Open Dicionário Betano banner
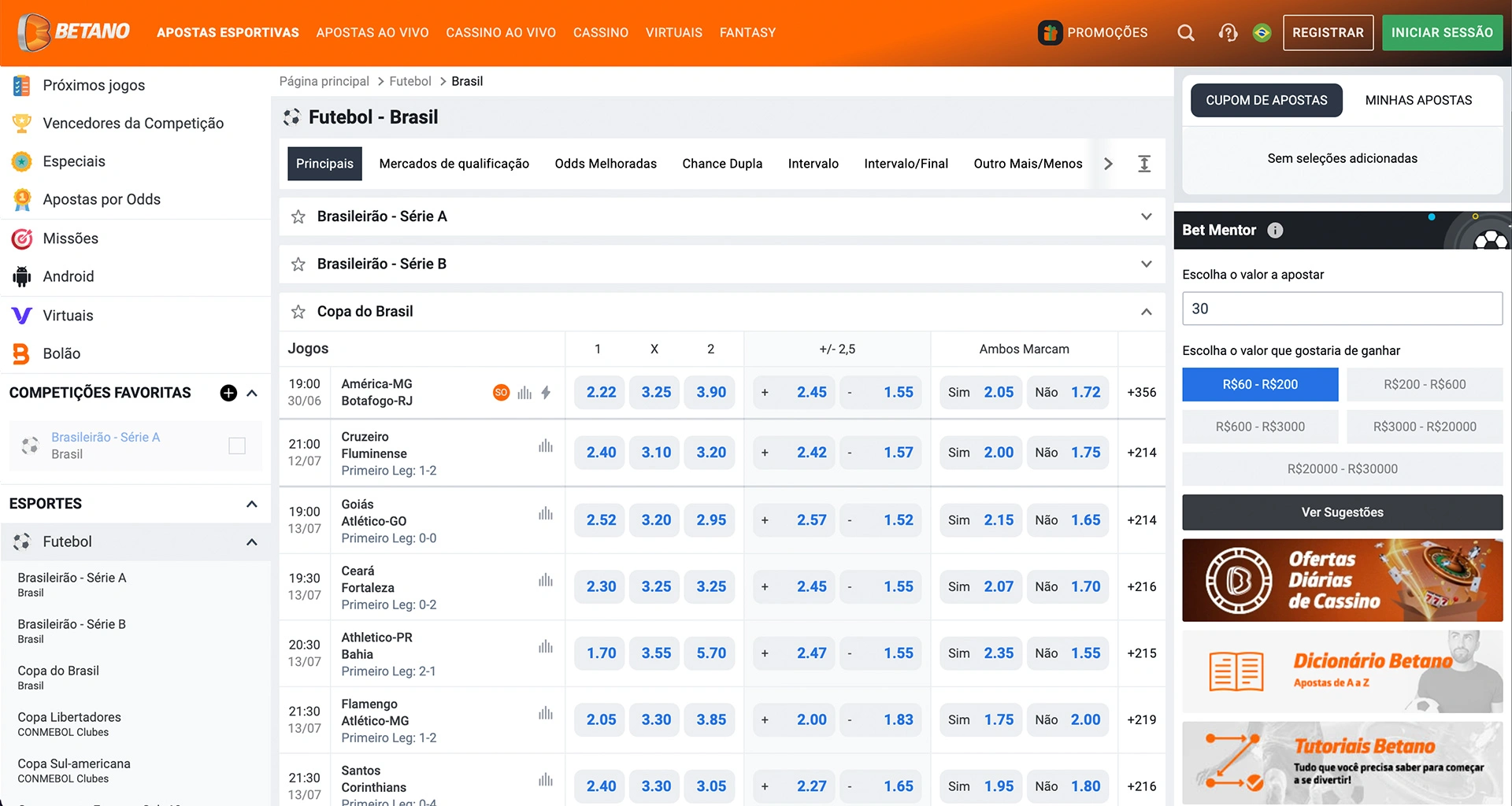 (x=1343, y=672)
